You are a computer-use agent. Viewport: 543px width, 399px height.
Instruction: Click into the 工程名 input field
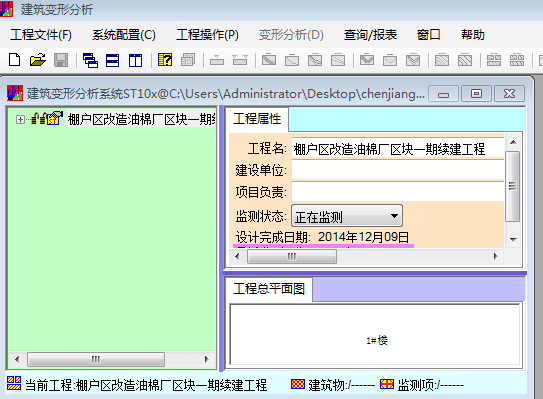(398, 149)
